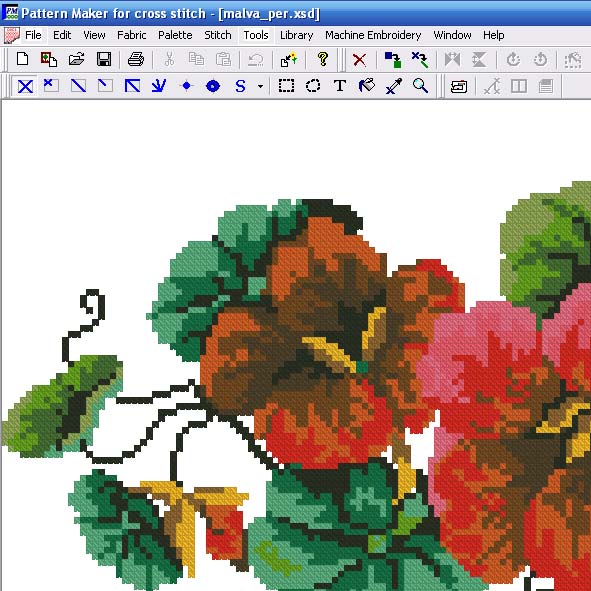Select the Full cross stitch tool
The image size is (591, 591).
pyautogui.click(x=25, y=86)
